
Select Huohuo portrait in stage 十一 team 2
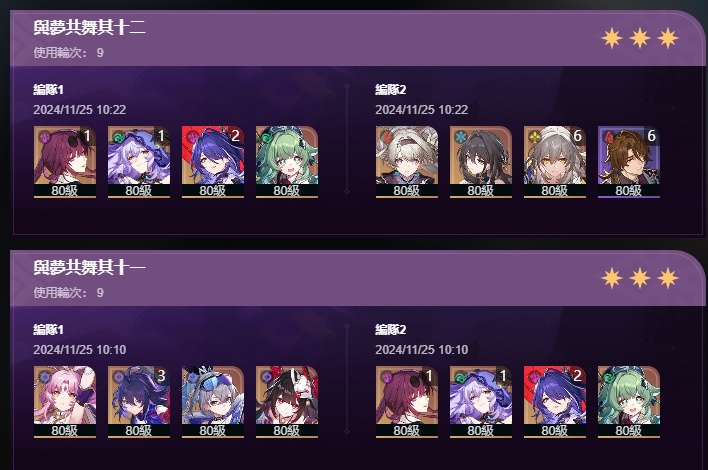[629, 402]
